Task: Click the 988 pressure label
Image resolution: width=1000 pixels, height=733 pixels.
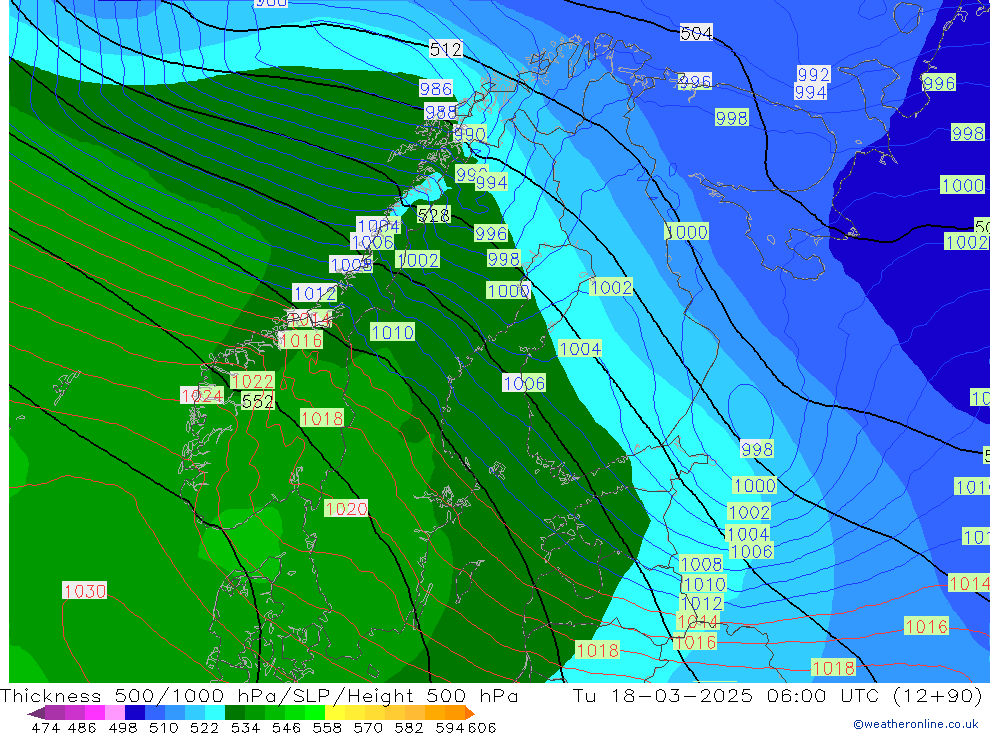Action: pyautogui.click(x=440, y=112)
